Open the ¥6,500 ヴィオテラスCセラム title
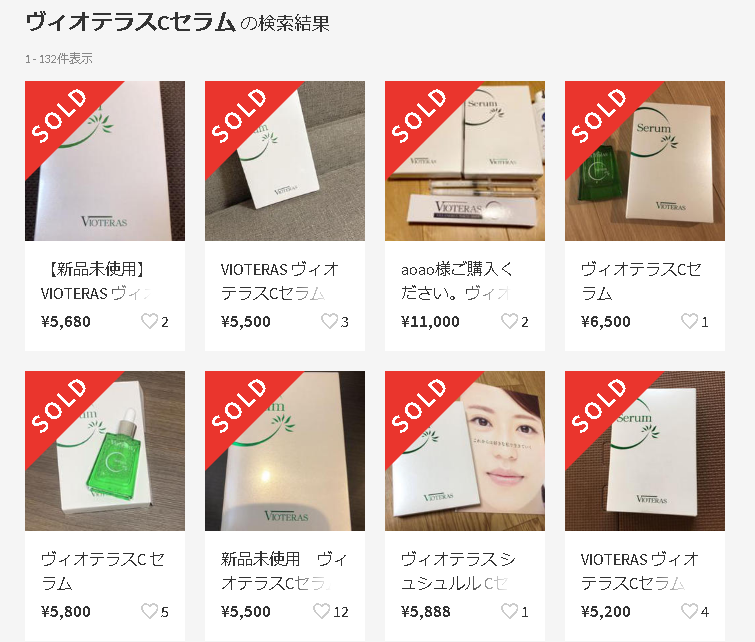Image resolution: width=755 pixels, height=642 pixels. (x=641, y=281)
